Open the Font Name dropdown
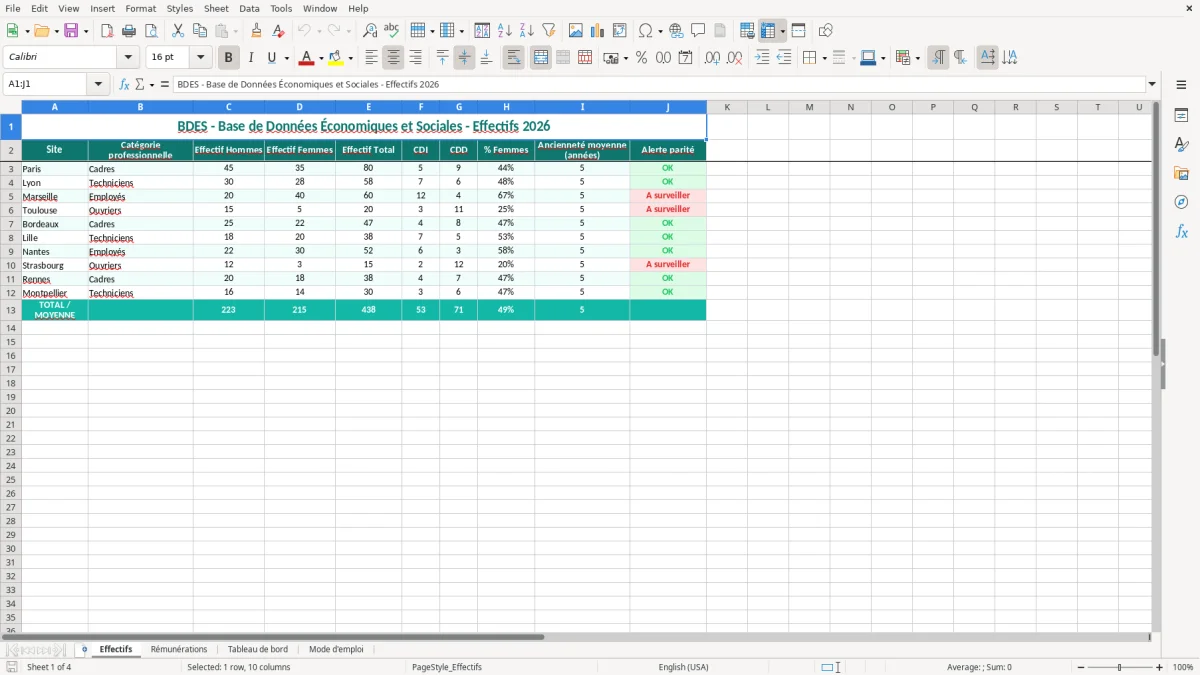Screen dimensions: 1200x675 pyautogui.click(x=128, y=58)
